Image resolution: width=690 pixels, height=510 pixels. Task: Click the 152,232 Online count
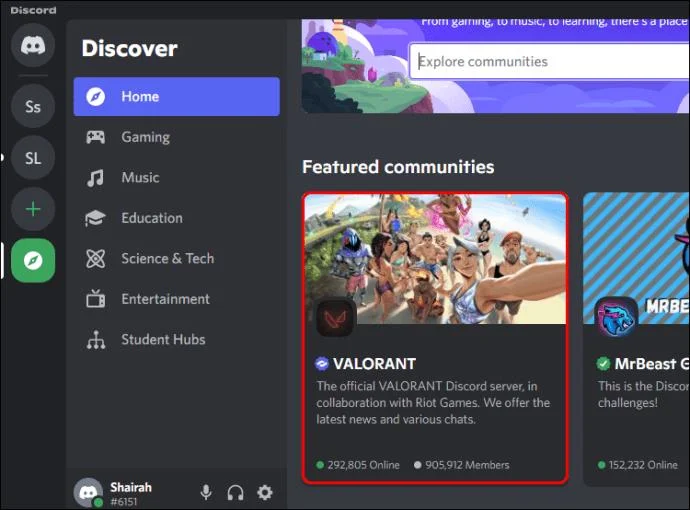(x=638, y=465)
